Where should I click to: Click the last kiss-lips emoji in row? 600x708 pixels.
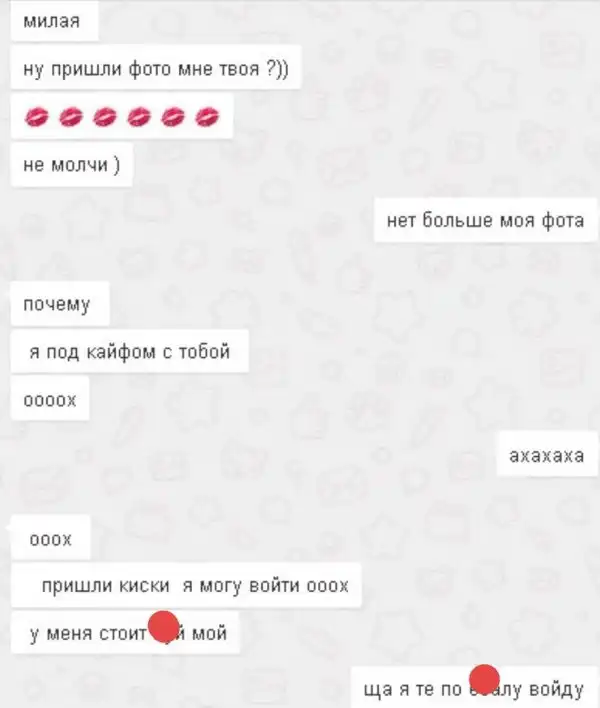click(x=207, y=117)
